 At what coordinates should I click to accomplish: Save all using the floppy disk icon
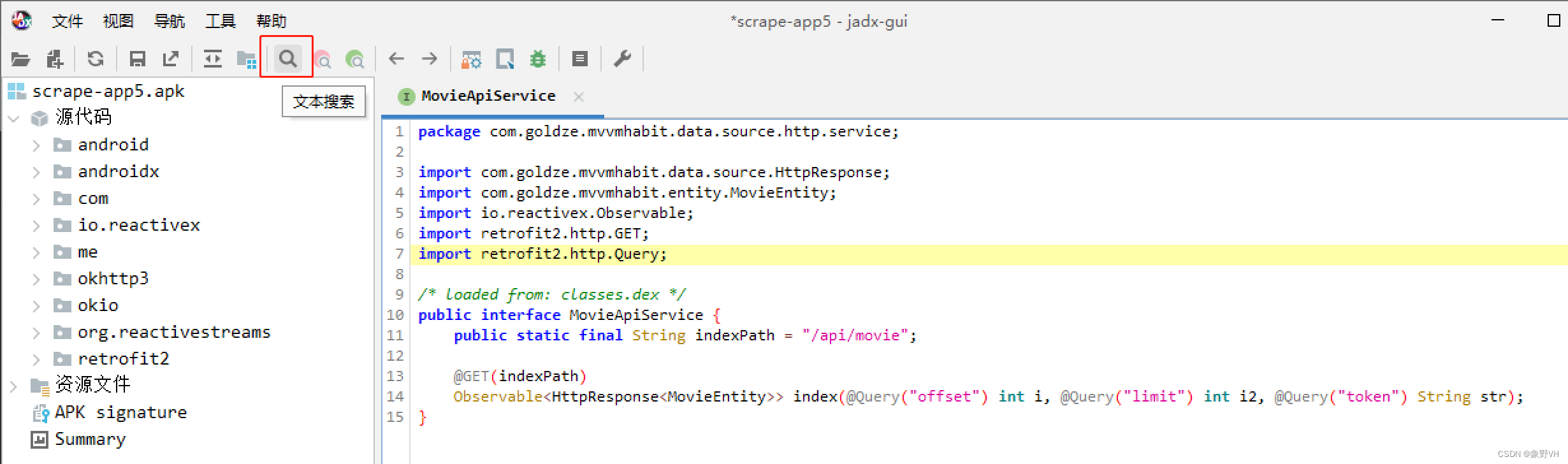pos(137,59)
